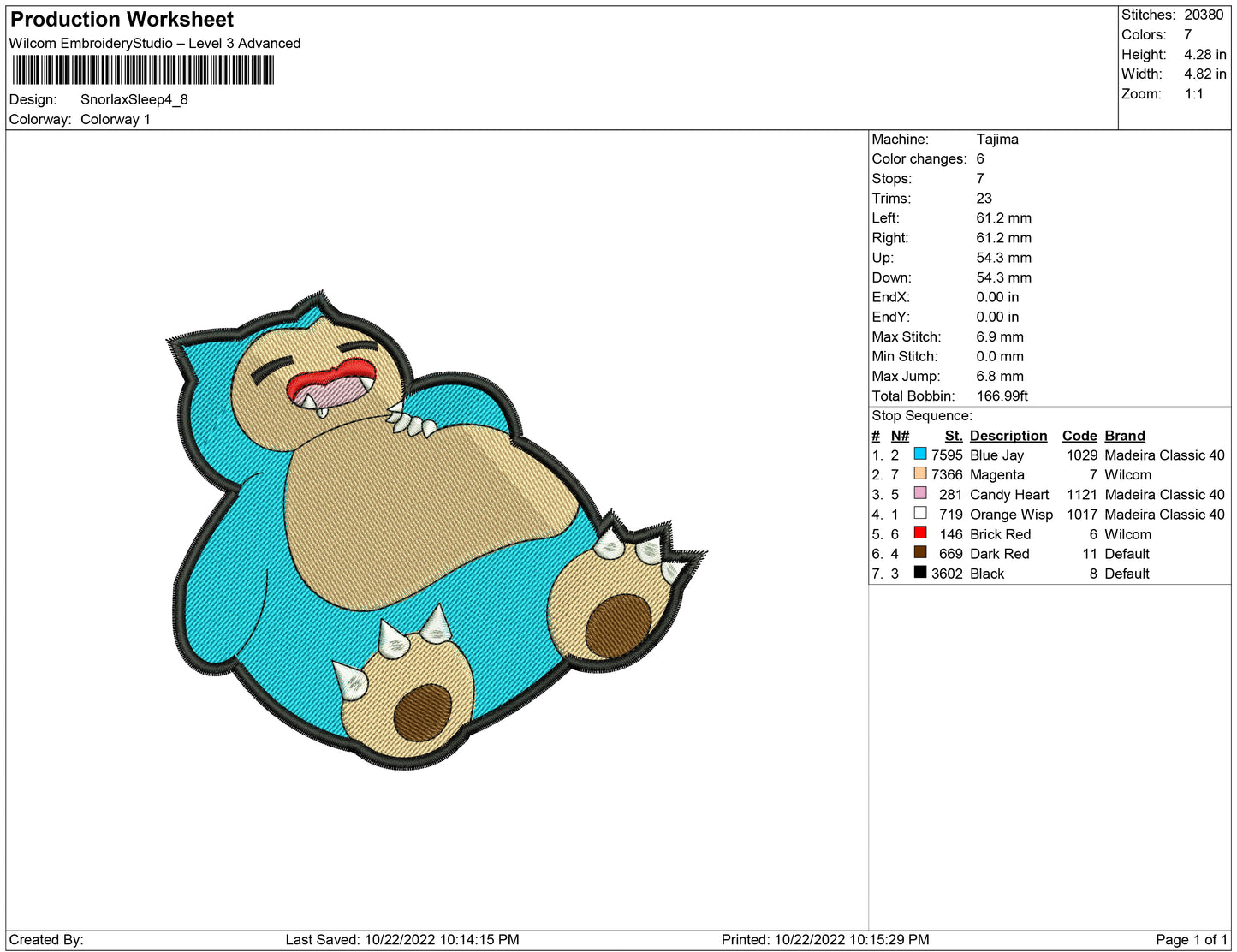Screen dimensions: 1237x952
Task: Click the "Colors:" label in the header
Action: pyautogui.click(x=1144, y=34)
